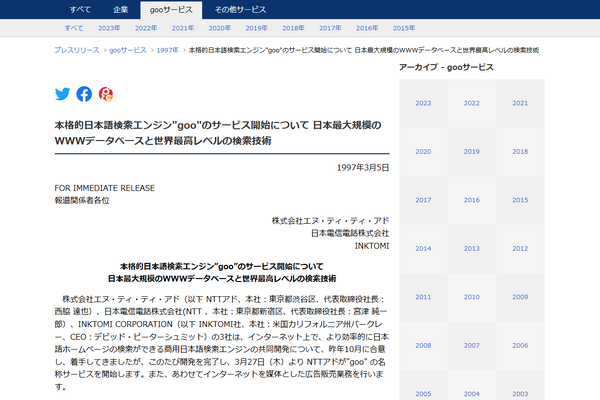The height and width of the screenshot is (400, 600).
Task: View the 2009 archive
Action: [519, 297]
